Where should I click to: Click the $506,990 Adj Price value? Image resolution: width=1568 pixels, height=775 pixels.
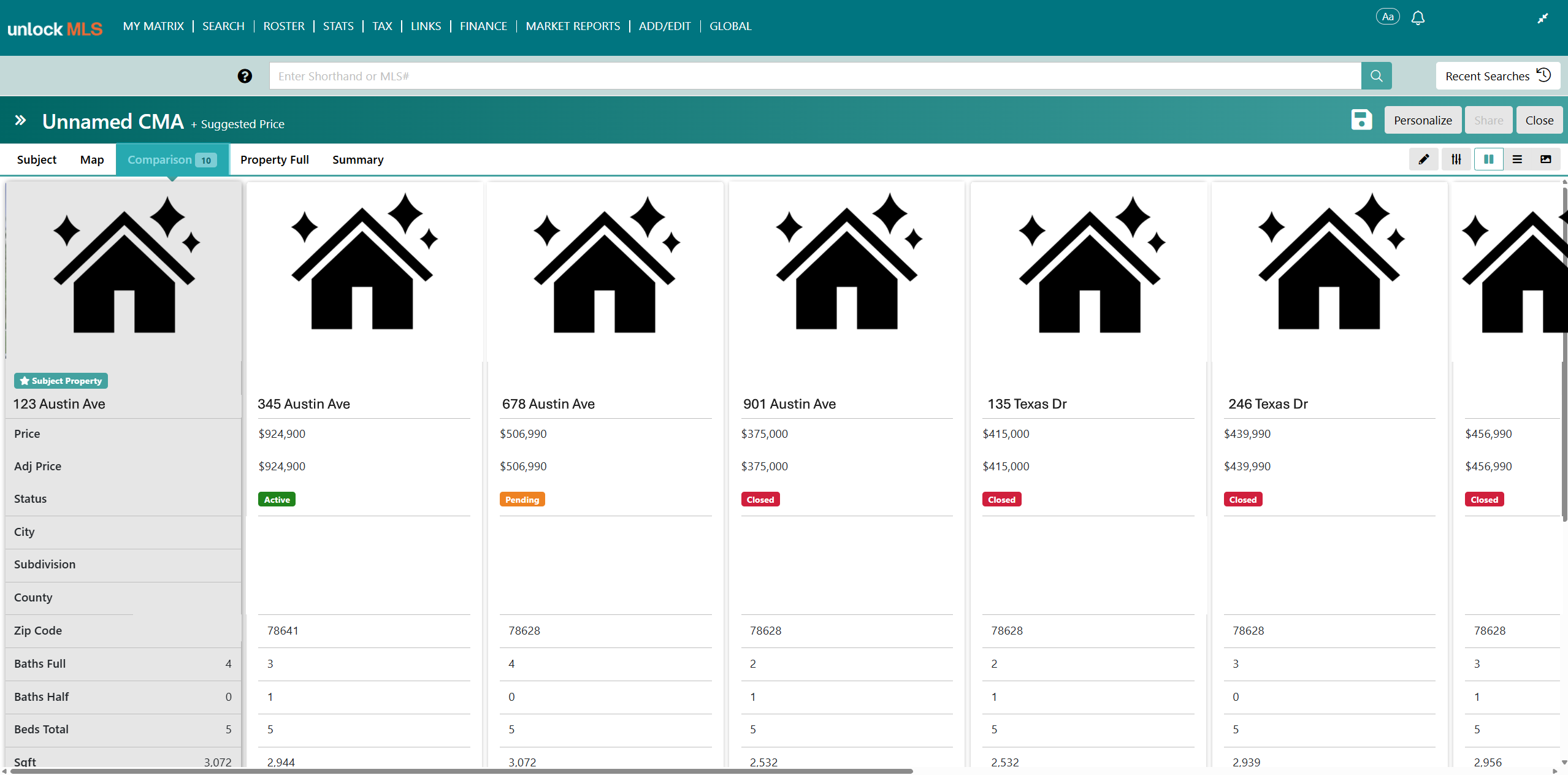pyautogui.click(x=523, y=467)
